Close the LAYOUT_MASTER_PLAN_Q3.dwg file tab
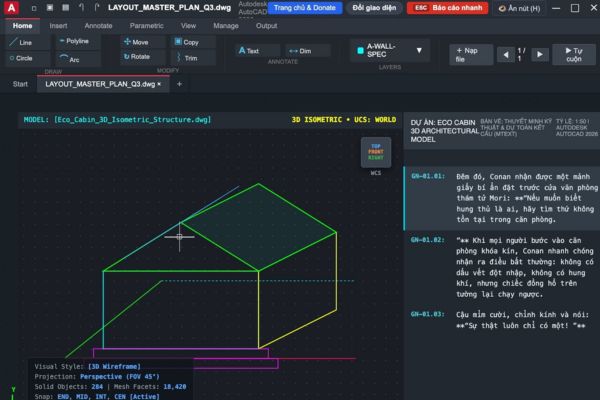600x400 pixels. (159, 84)
